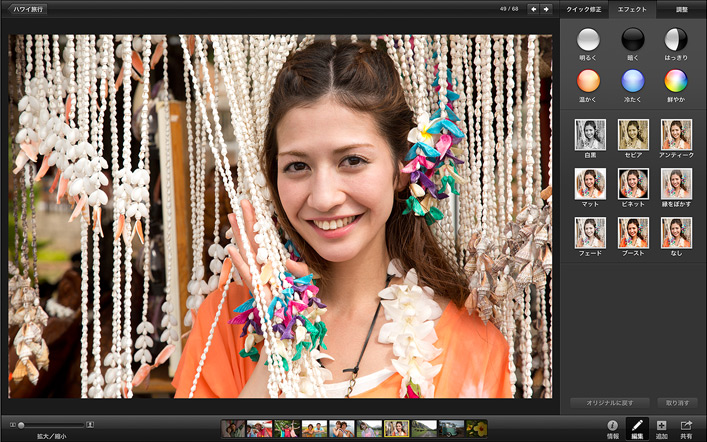Click the オリジナルに戻す button
This screenshot has height=442, width=707.
609,402
